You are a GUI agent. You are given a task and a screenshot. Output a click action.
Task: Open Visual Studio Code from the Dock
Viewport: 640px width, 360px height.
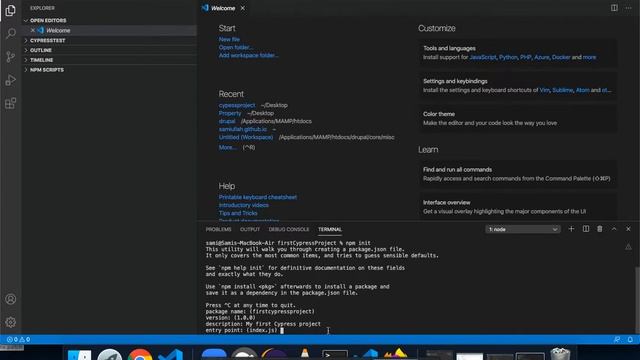coord(171,355)
